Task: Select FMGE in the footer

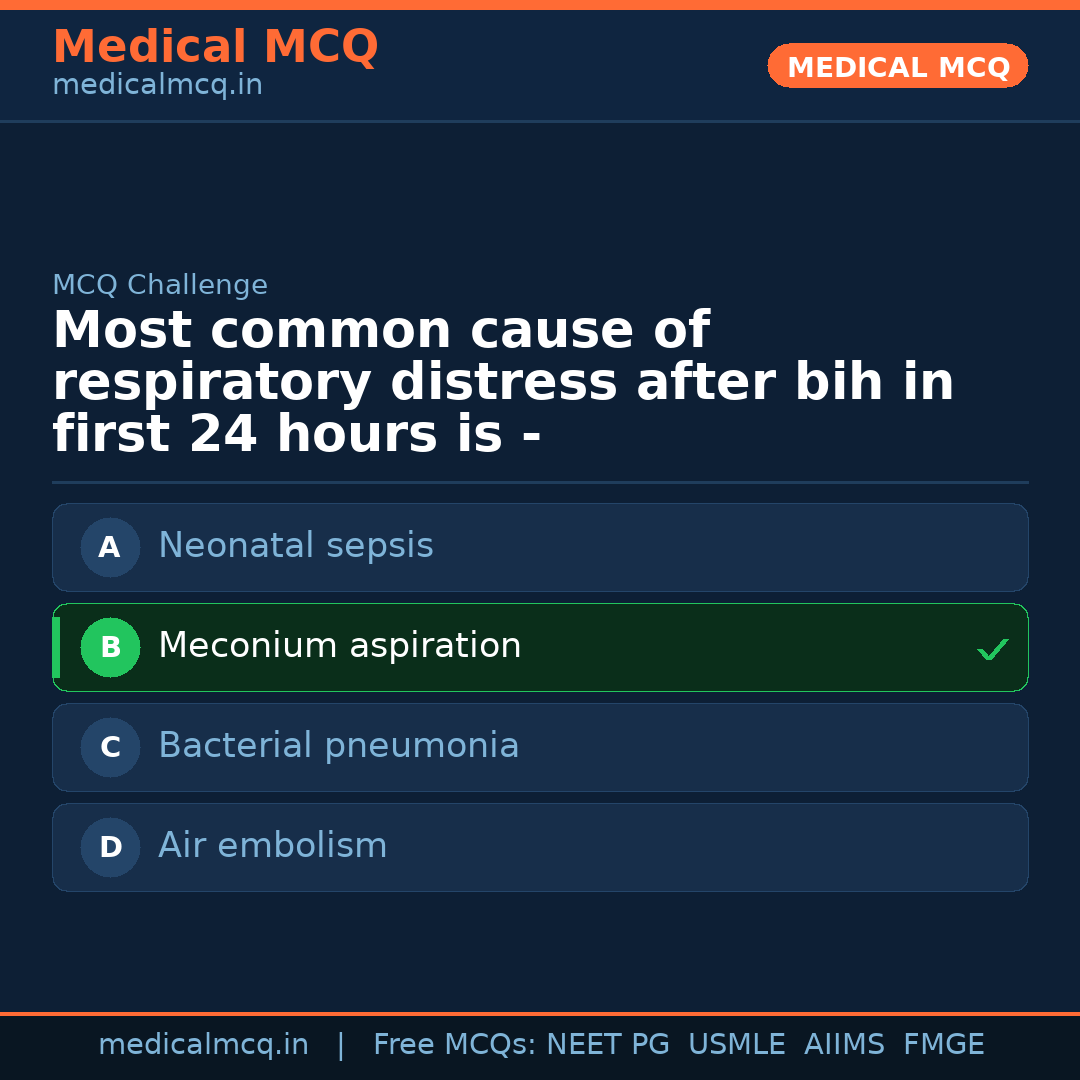Action: 943,1045
